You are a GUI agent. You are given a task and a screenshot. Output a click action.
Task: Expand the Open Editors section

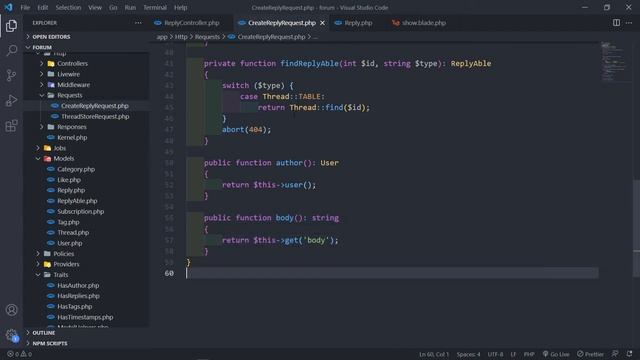click(x=51, y=37)
